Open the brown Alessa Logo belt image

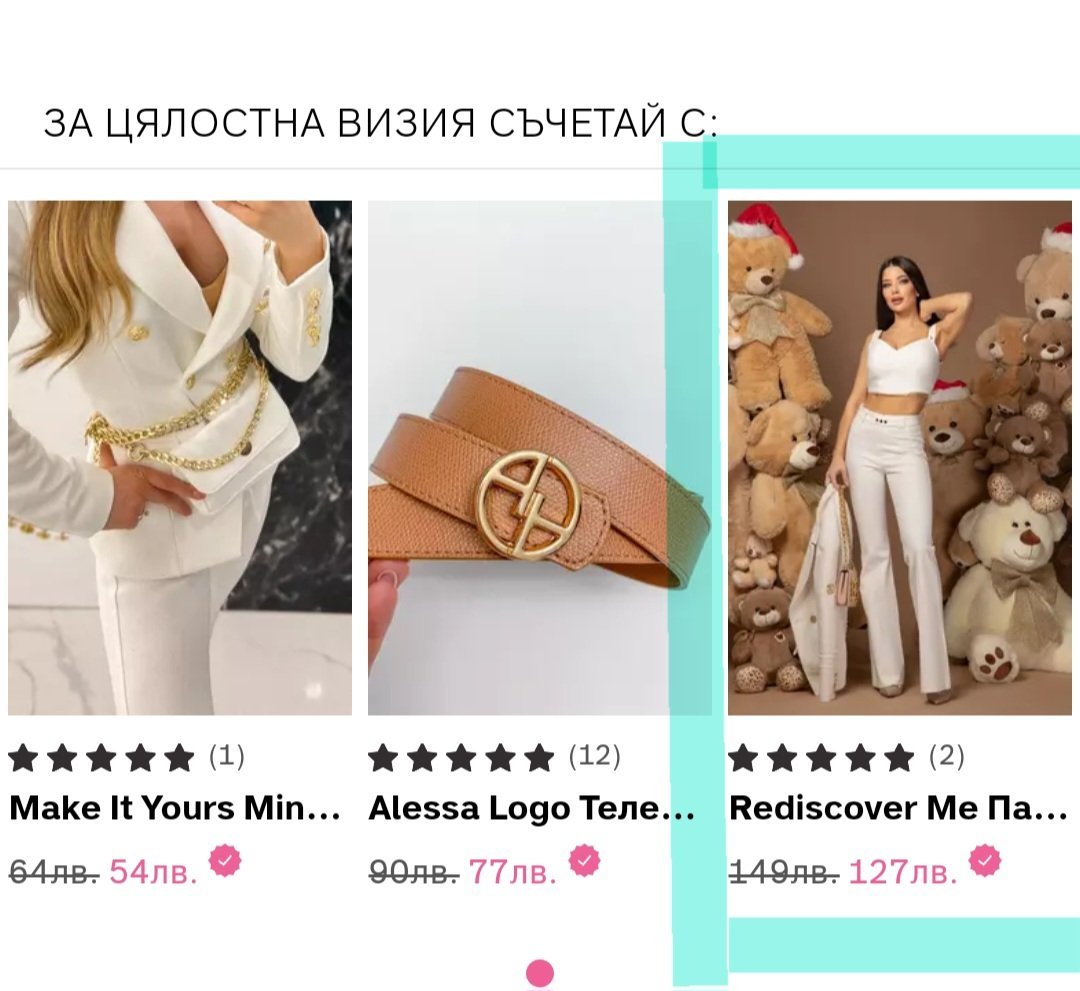click(540, 458)
